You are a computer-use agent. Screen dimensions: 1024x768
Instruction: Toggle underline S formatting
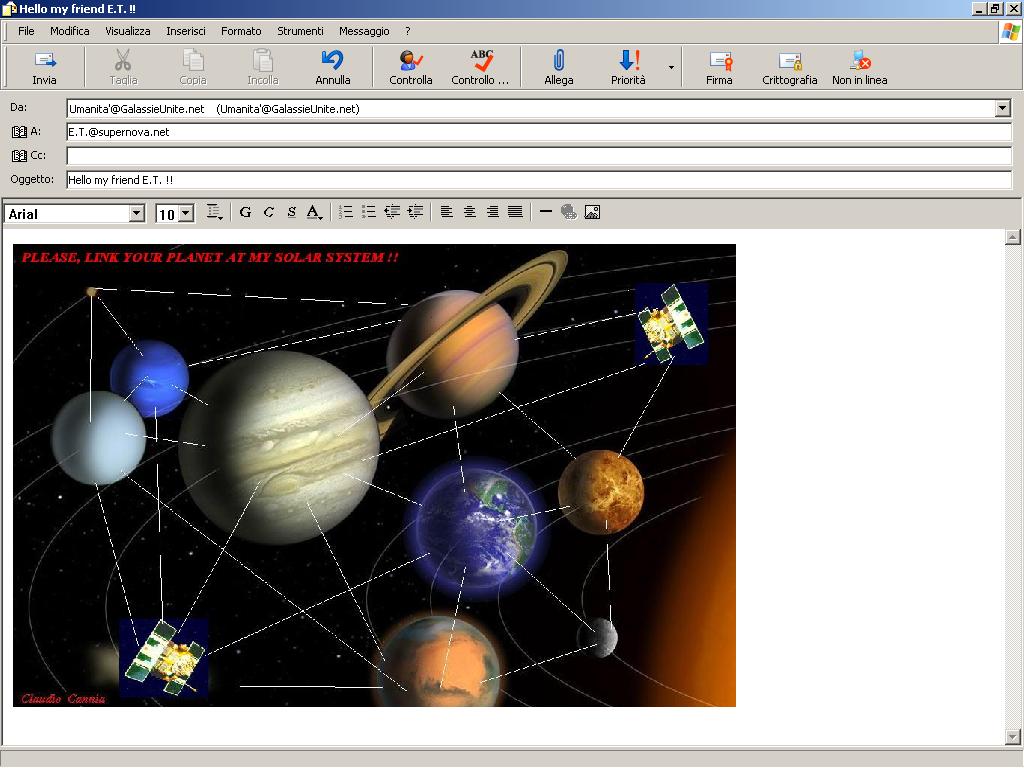coord(291,212)
